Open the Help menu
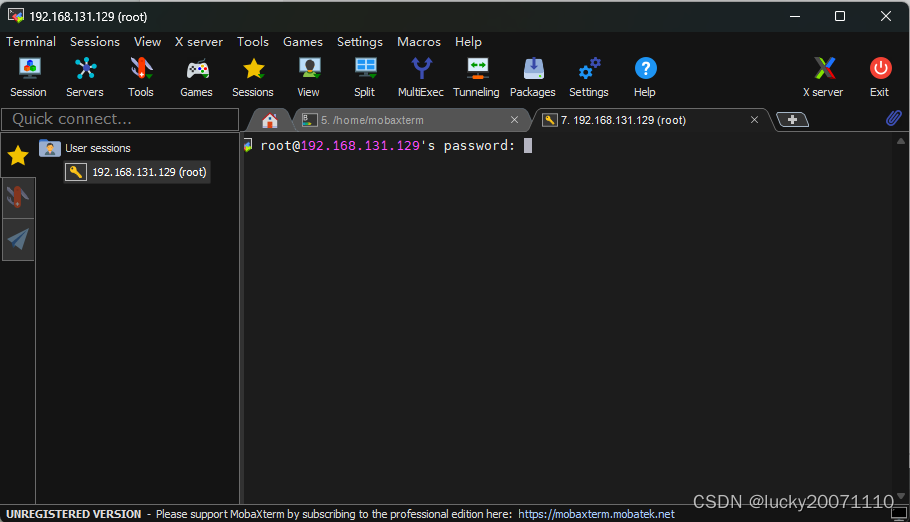Screen dimensions: 910x522 [468, 42]
